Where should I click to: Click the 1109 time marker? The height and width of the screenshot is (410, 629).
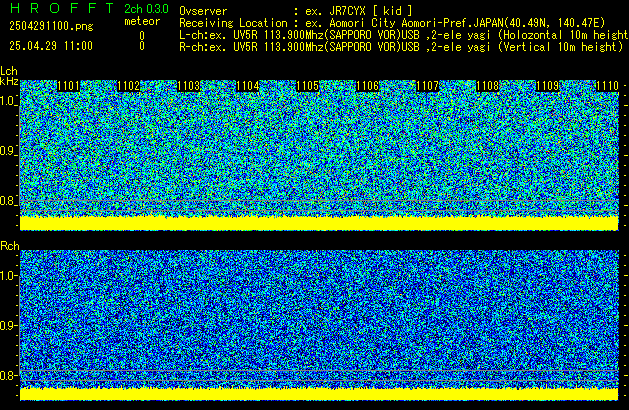click(547, 86)
